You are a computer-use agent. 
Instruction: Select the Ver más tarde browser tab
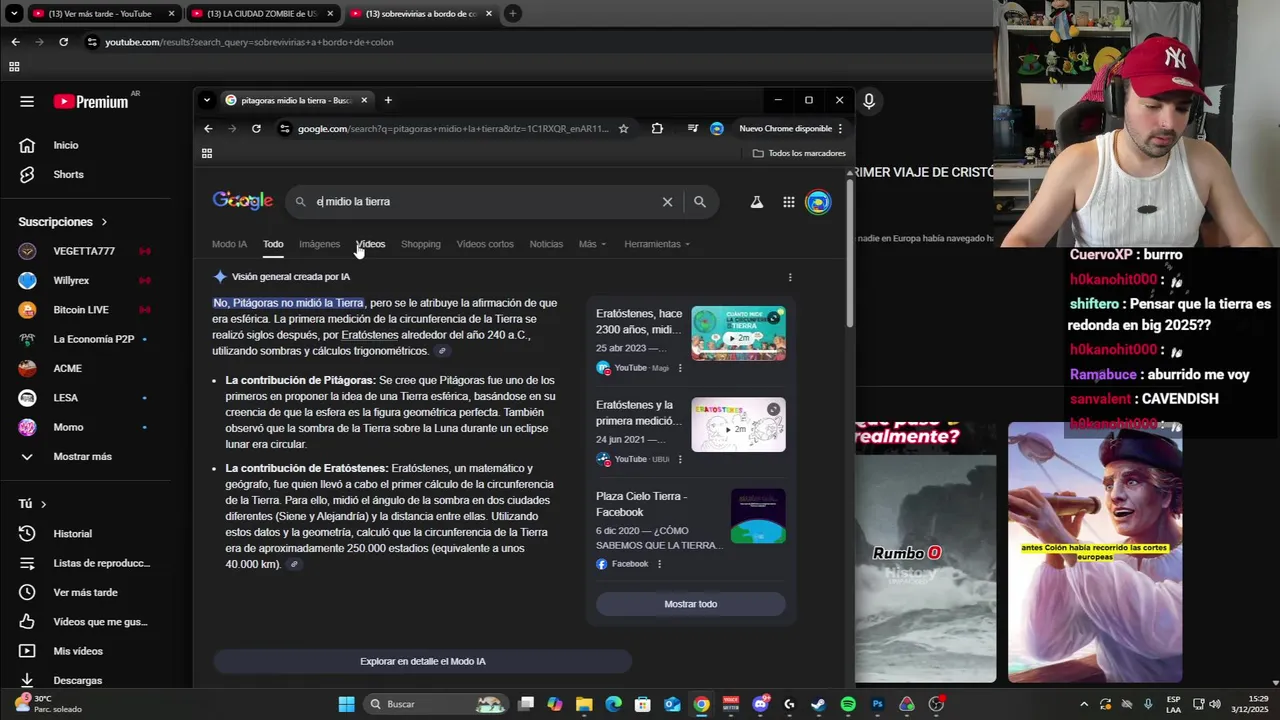click(102, 14)
